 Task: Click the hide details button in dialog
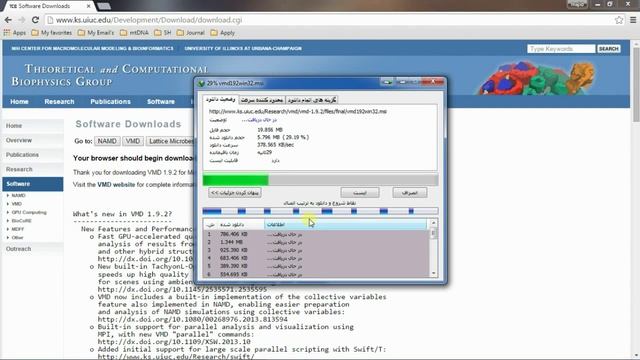tap(235, 193)
